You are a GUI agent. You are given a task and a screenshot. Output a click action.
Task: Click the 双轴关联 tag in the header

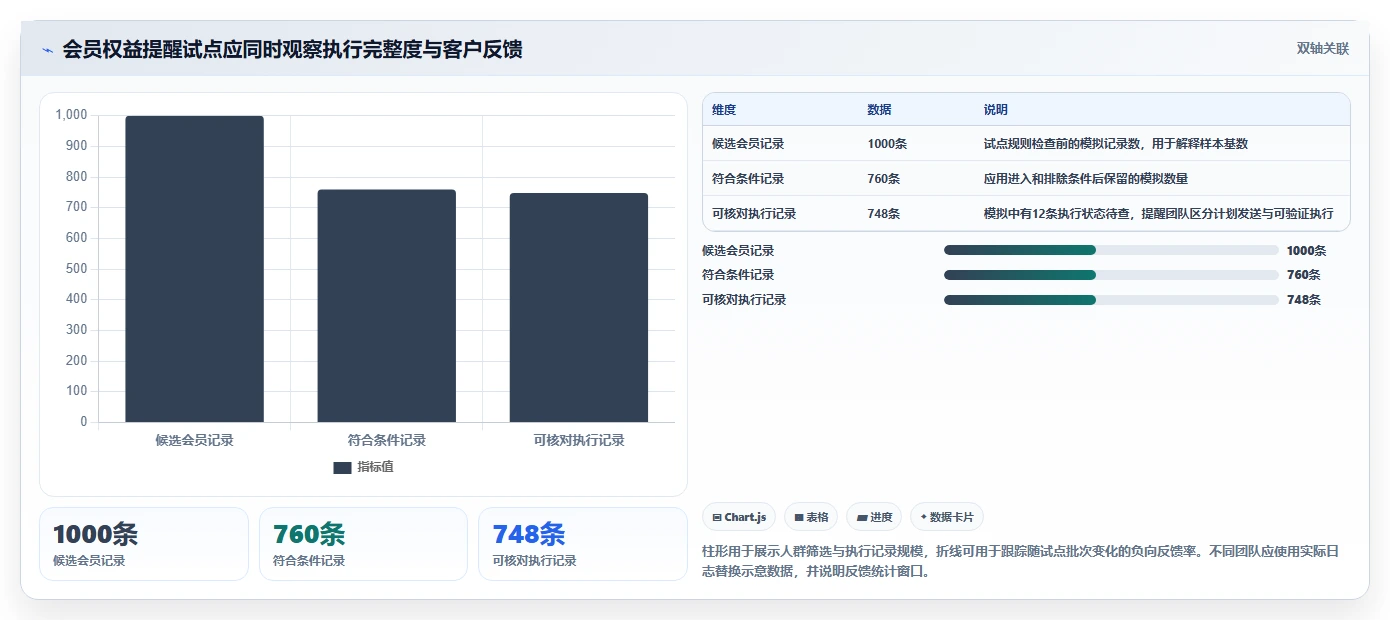[x=1323, y=49]
